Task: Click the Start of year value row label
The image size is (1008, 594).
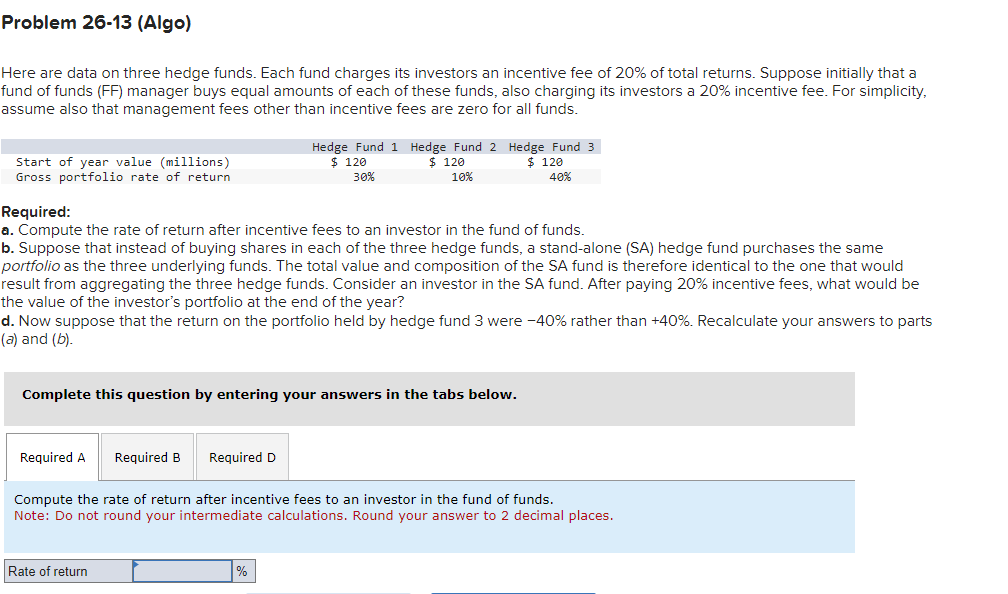Action: coord(123,162)
